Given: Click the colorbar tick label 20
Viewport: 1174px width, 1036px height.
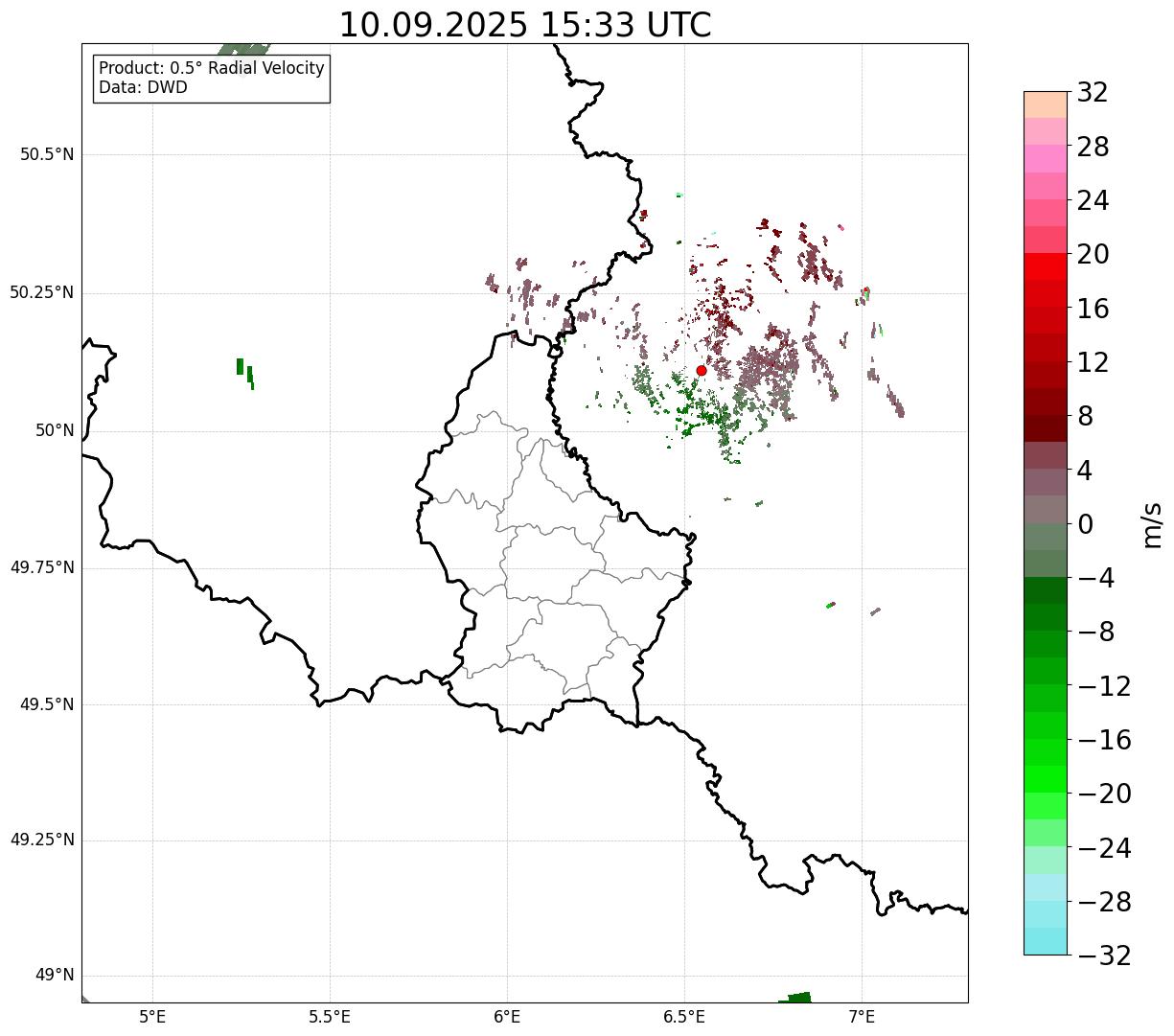Looking at the screenshot, I should click(x=1093, y=255).
